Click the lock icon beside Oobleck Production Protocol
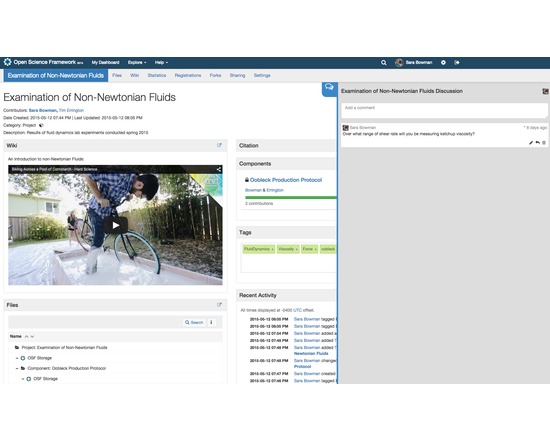Viewport: 550px width, 440px height. coord(247,180)
